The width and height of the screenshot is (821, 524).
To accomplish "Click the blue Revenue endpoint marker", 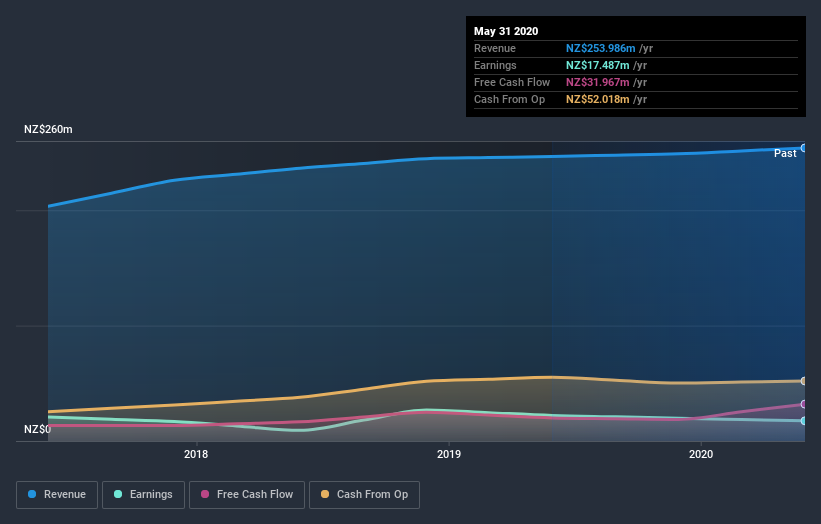I will 804,148.
